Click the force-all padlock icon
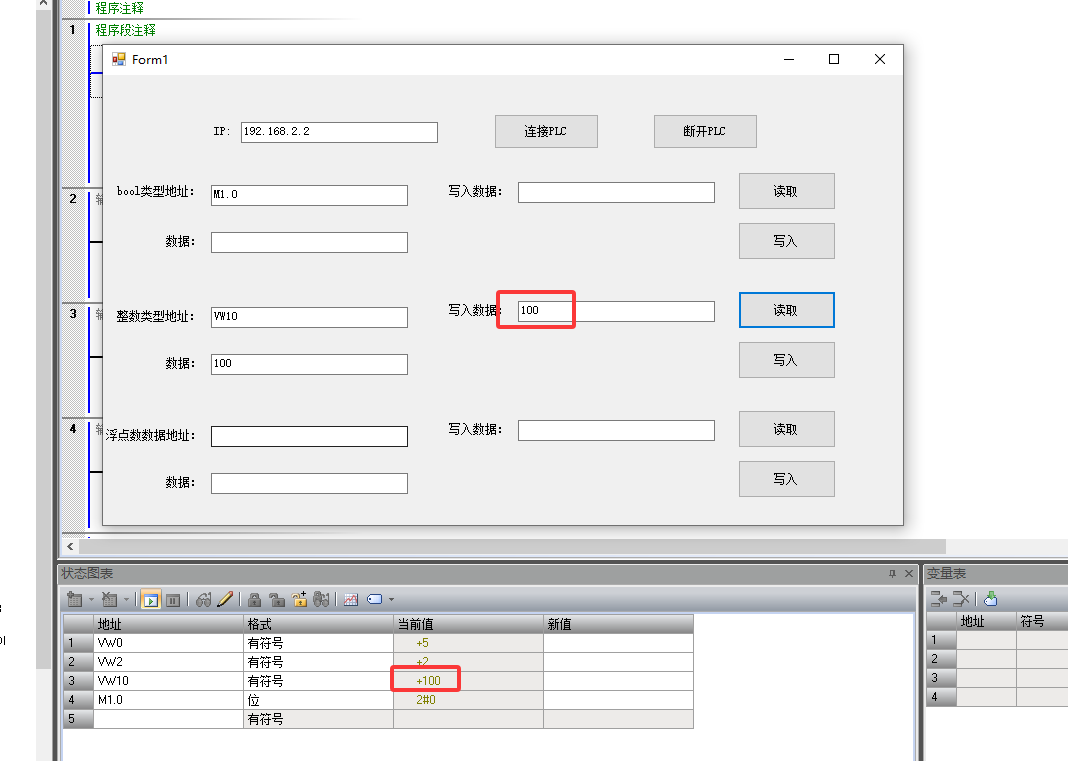The width and height of the screenshot is (1068, 761). 299,599
